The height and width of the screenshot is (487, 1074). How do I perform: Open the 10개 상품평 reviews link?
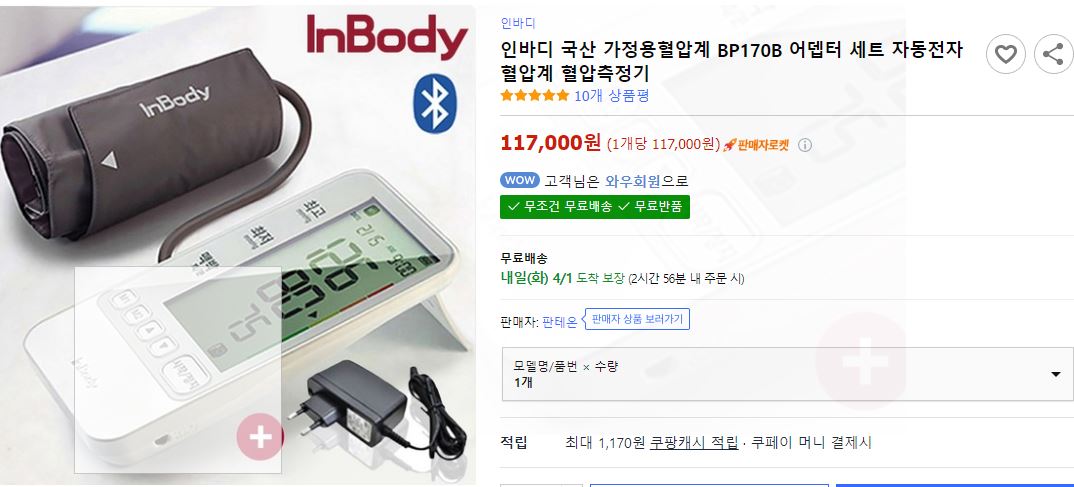click(611, 95)
